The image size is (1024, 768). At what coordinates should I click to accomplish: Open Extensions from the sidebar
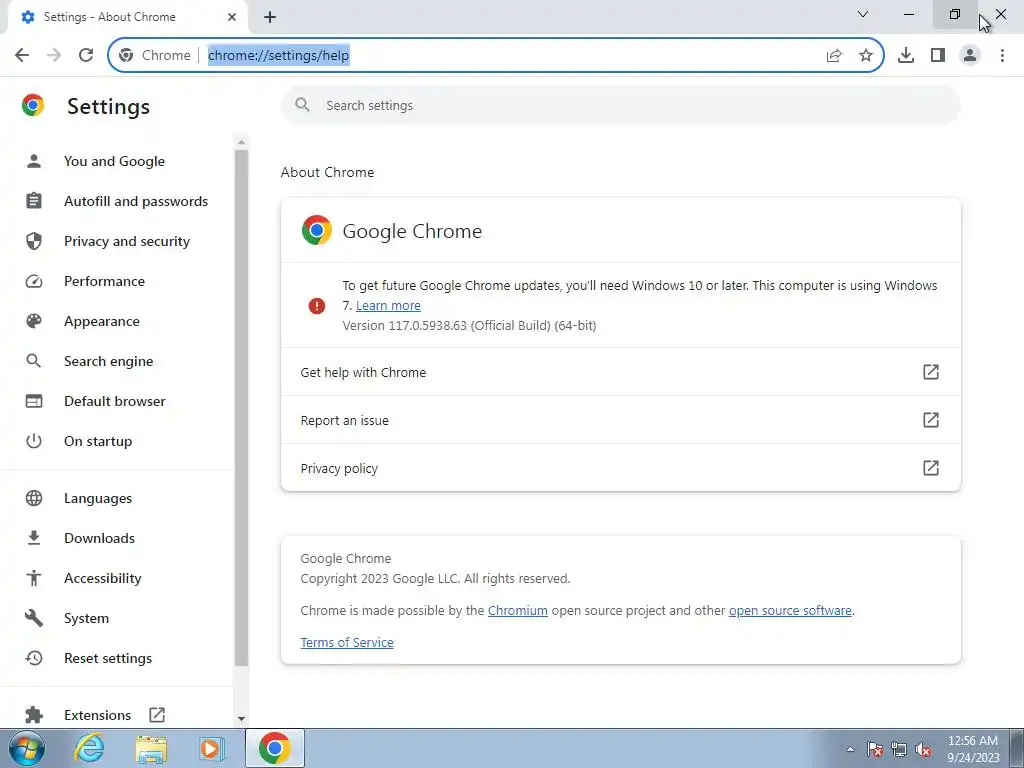coord(97,715)
